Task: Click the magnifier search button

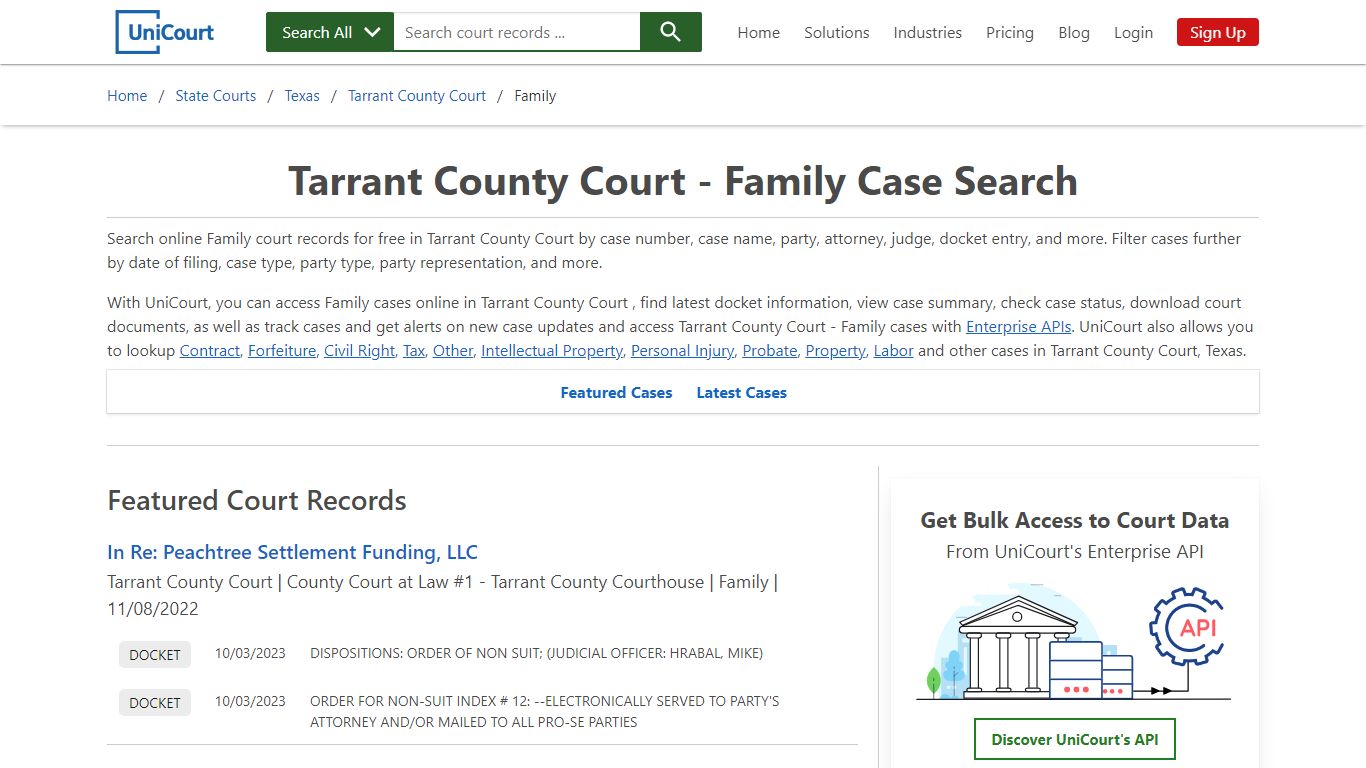Action: pos(671,32)
